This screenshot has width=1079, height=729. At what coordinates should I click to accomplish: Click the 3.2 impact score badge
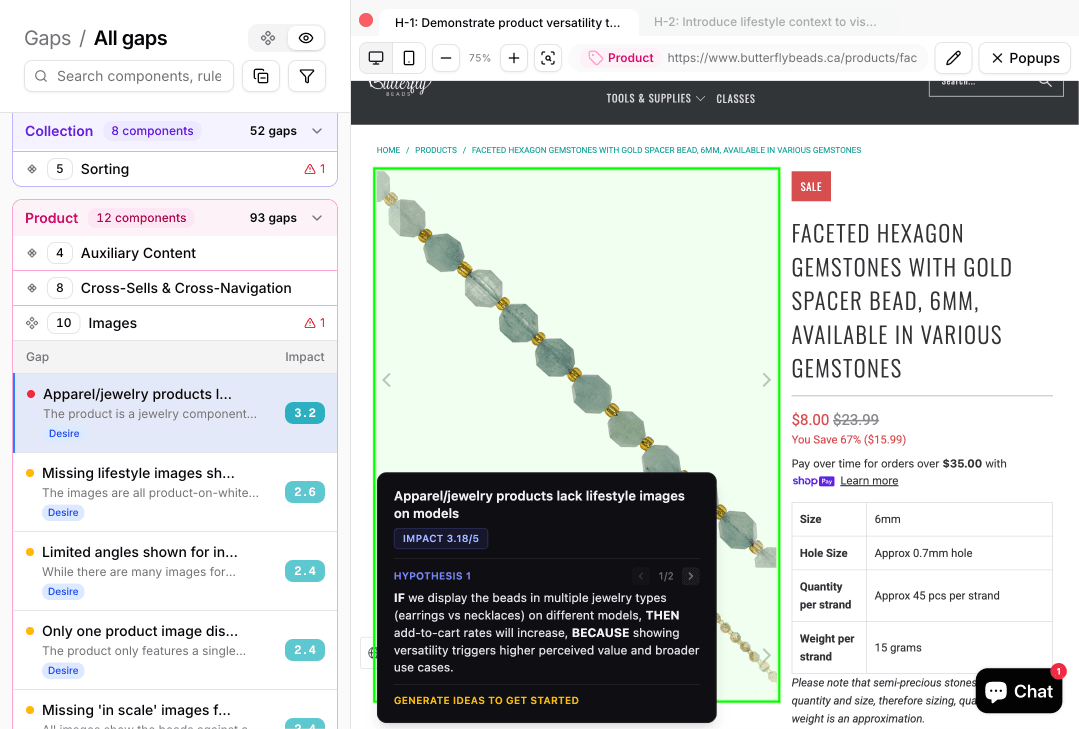[305, 413]
